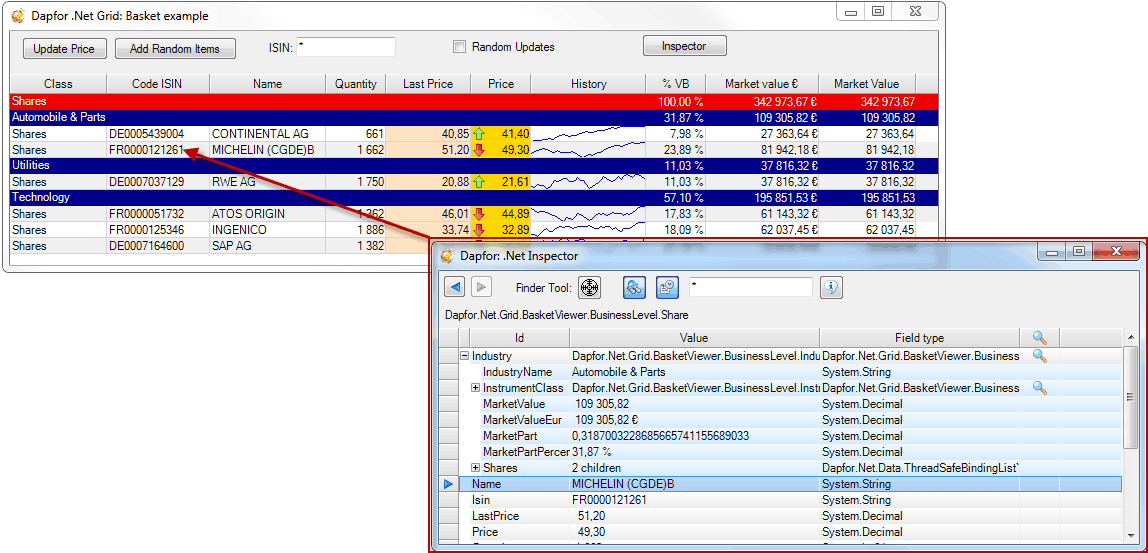Viewport: 1148px width, 553px height.
Task: Toggle the first blue Inspector toolbar icon
Action: (634, 288)
